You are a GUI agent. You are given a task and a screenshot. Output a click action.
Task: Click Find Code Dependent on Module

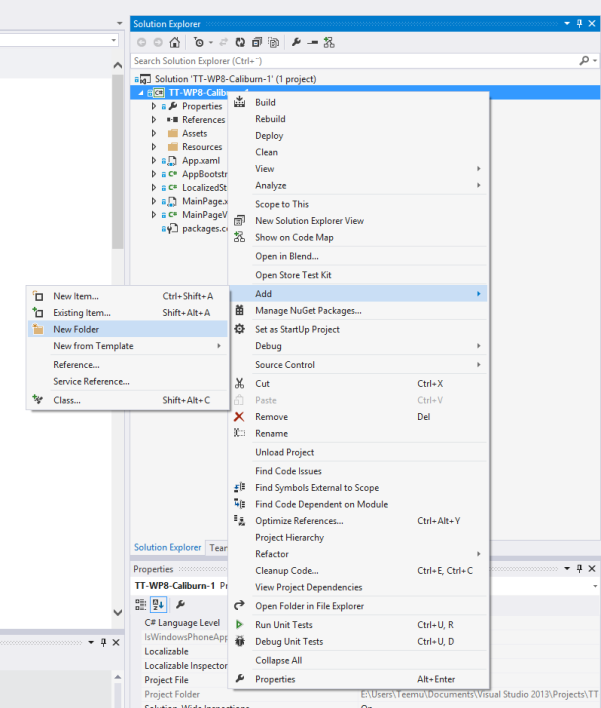[x=360, y=504]
